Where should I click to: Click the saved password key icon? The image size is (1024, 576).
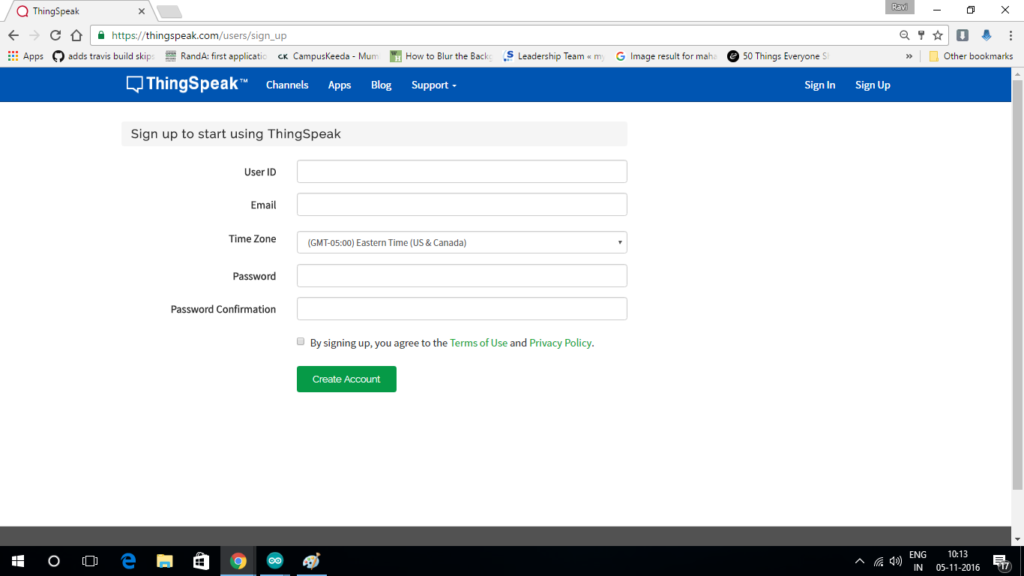[x=921, y=35]
